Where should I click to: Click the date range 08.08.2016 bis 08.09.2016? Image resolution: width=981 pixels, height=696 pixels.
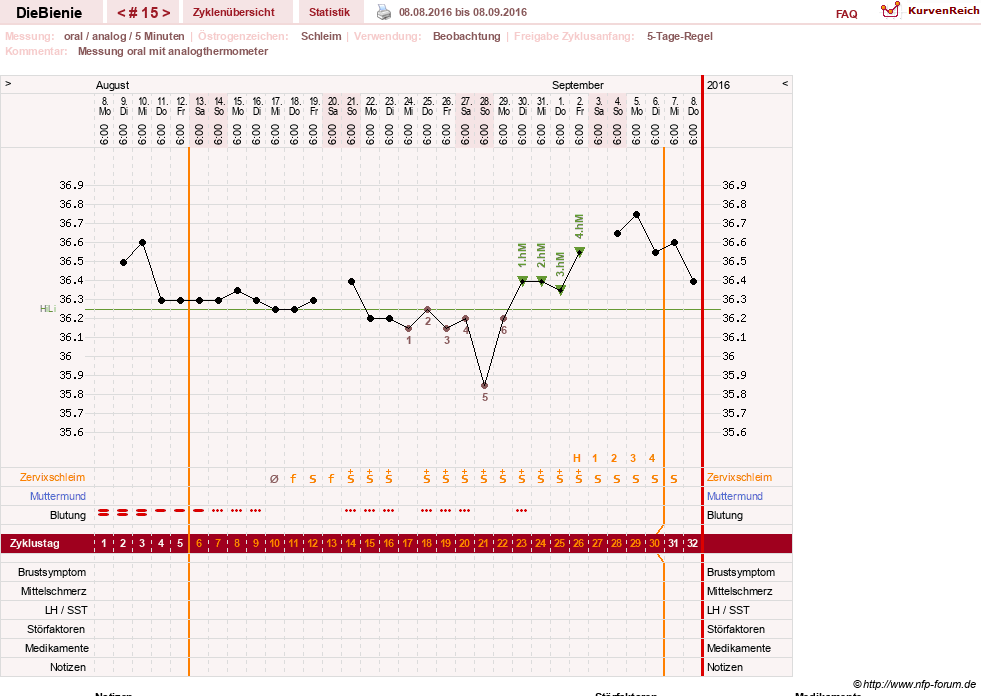click(x=463, y=12)
